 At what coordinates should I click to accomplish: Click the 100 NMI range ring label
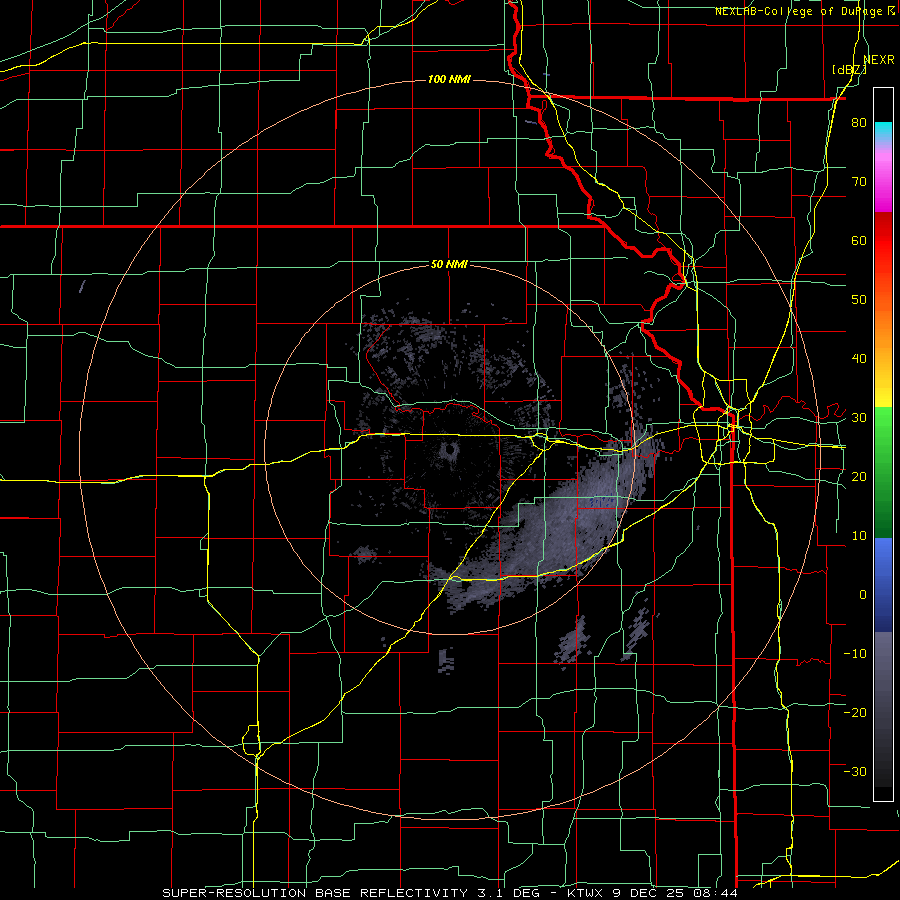tap(449, 79)
